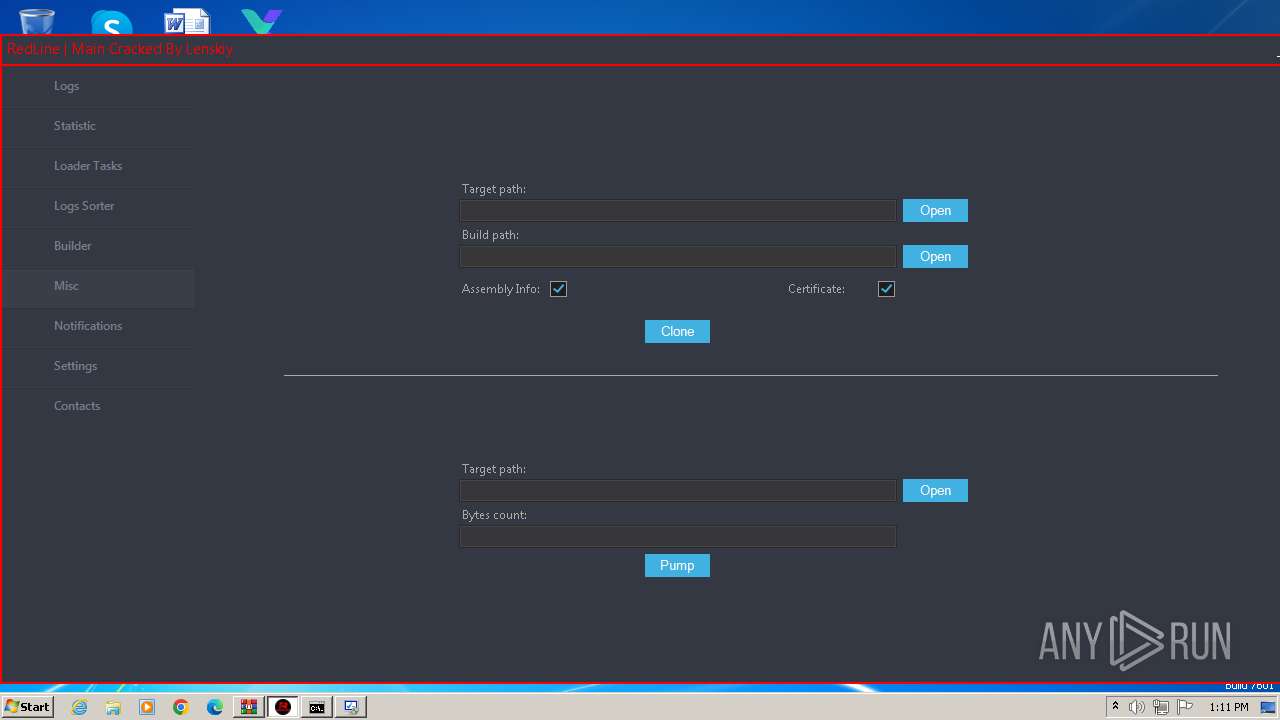
Task: Open the Word document desktop icon
Action: pos(187,20)
